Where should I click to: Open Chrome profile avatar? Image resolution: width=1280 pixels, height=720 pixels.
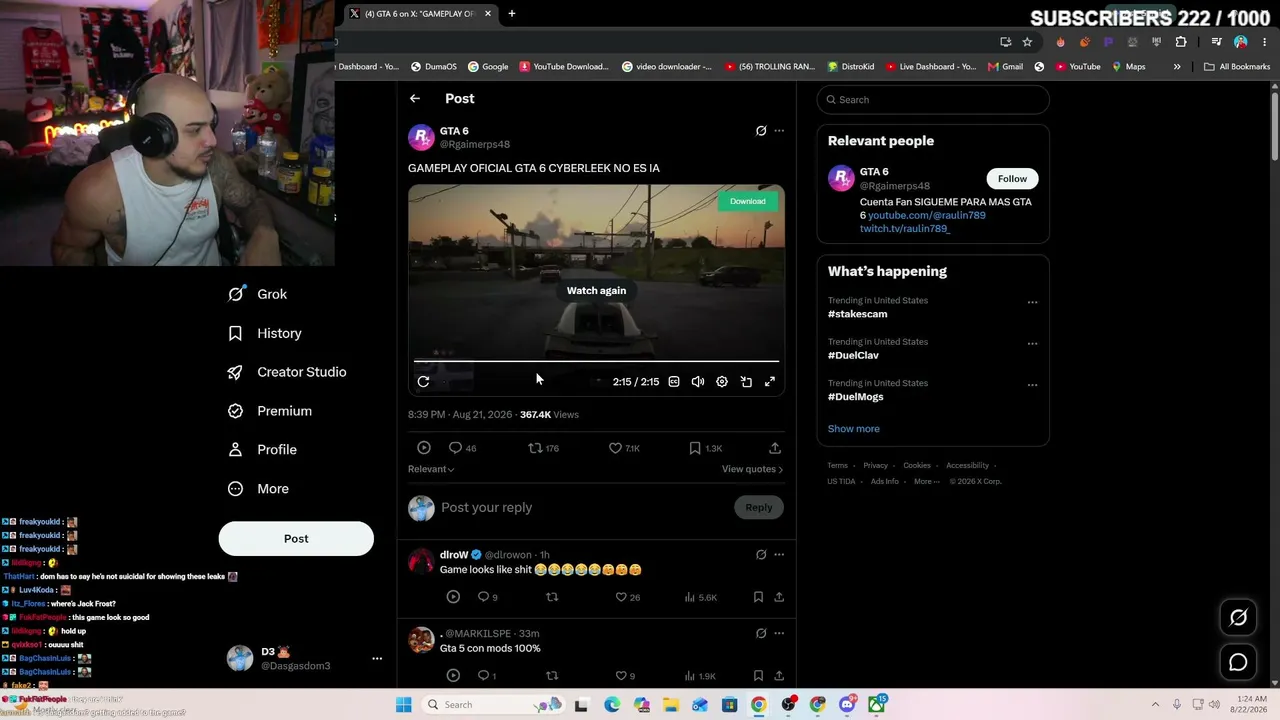(x=1241, y=42)
